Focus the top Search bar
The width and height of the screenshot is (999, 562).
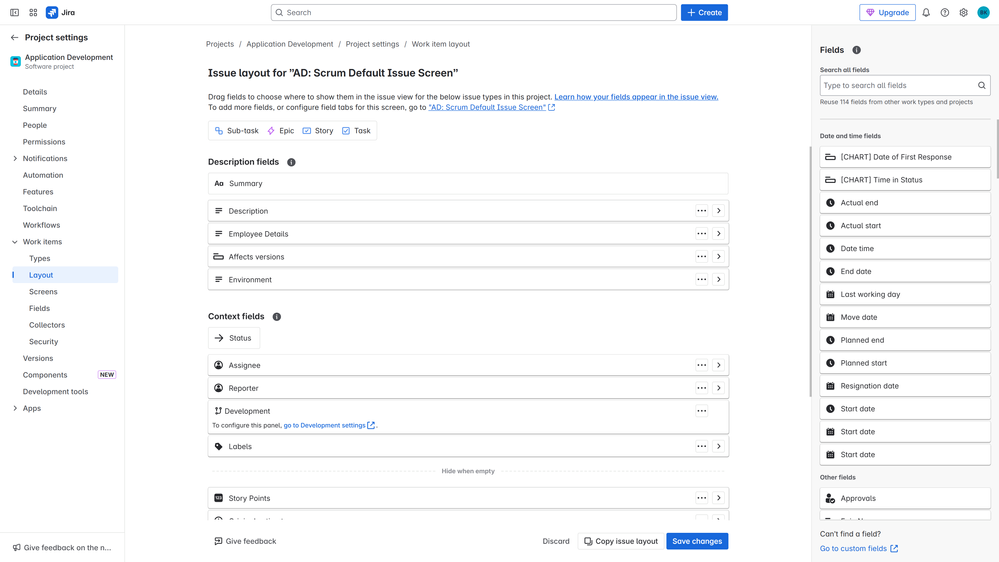(473, 12)
